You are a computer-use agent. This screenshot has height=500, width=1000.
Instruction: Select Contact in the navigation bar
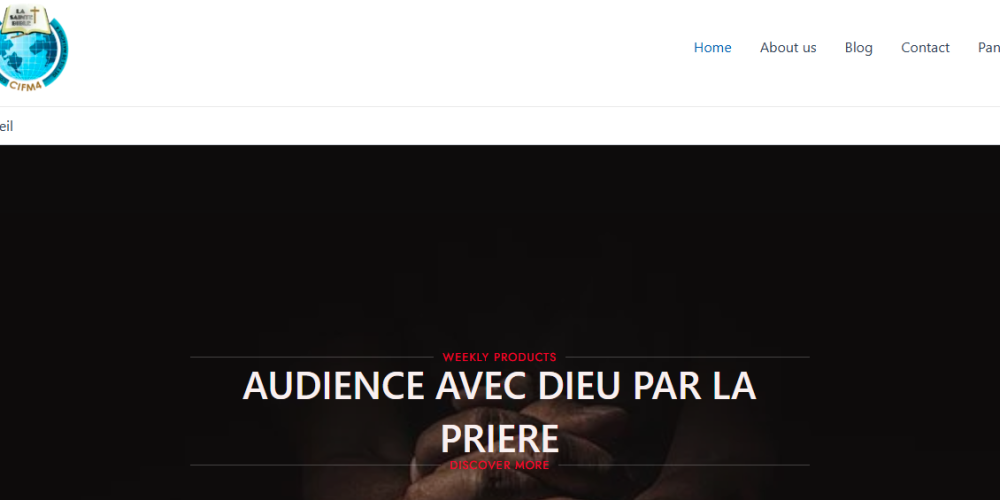coord(925,48)
